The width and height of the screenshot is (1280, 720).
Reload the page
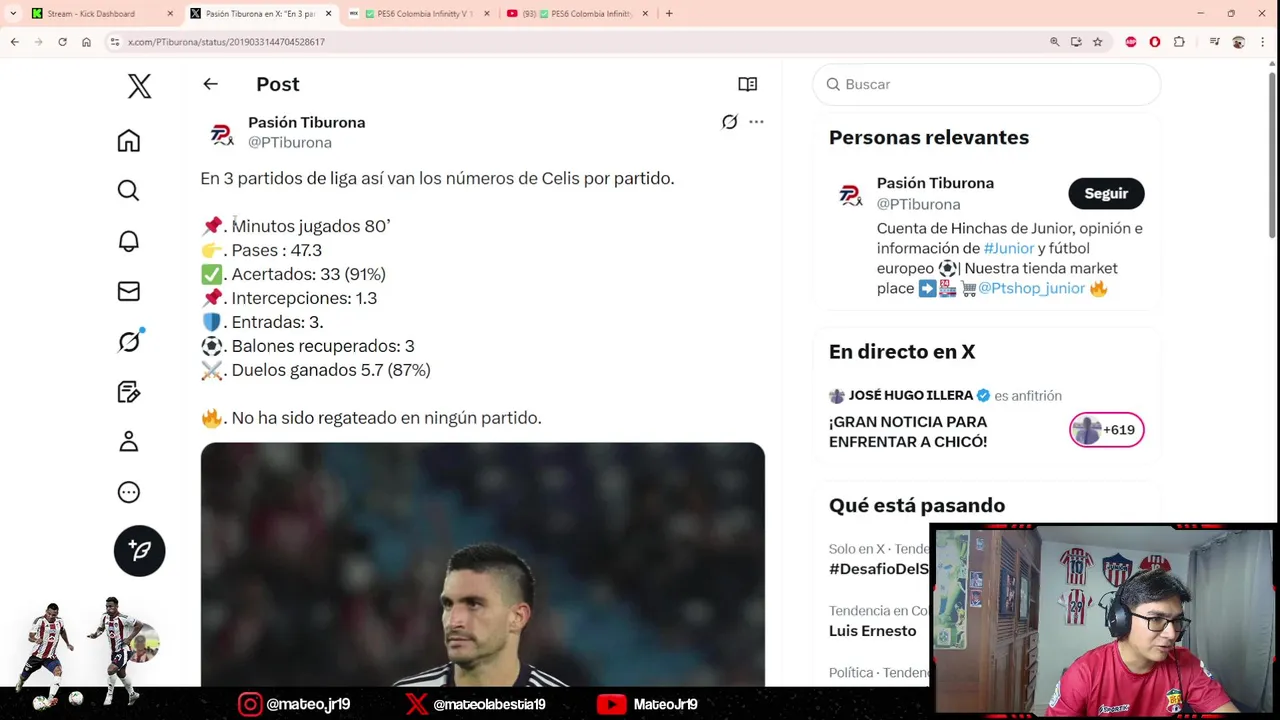(x=62, y=42)
